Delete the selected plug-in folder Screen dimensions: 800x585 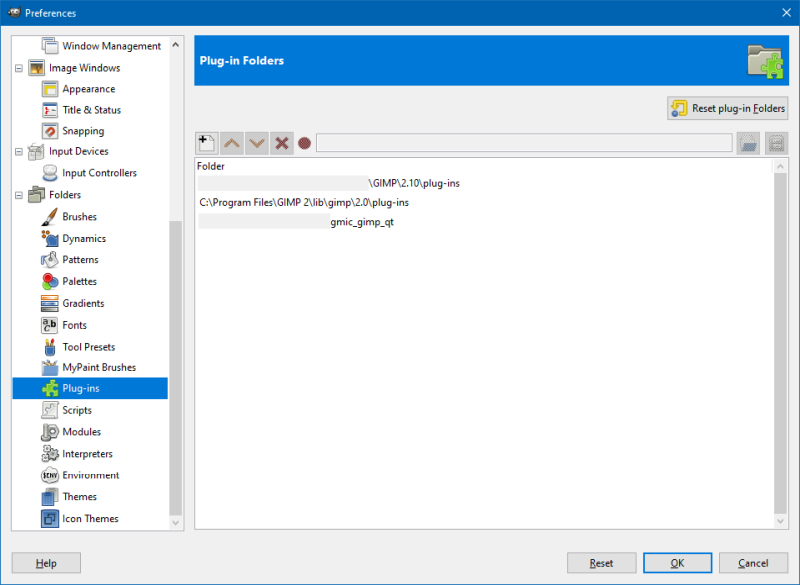coord(281,142)
